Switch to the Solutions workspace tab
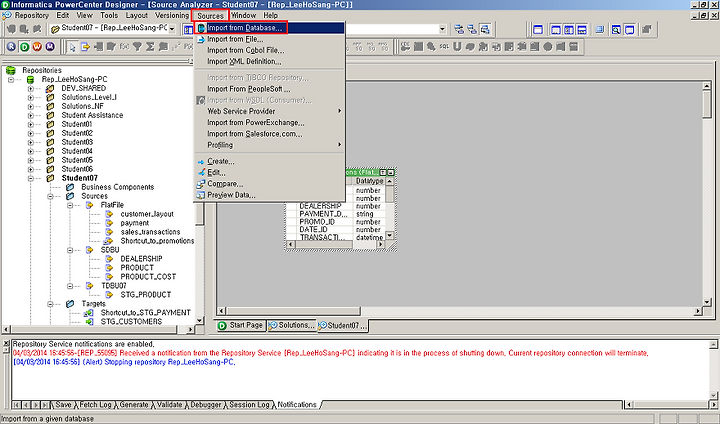 point(292,325)
